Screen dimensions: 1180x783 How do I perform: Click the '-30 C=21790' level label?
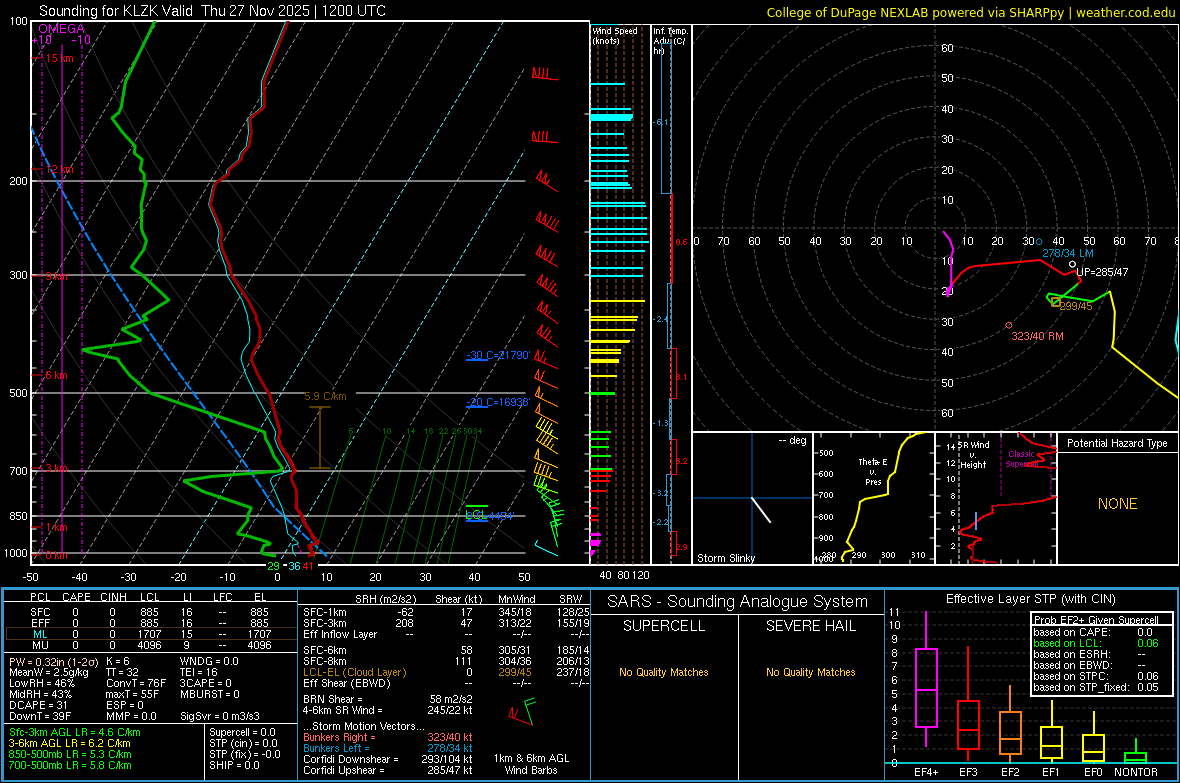pyautogui.click(x=498, y=355)
